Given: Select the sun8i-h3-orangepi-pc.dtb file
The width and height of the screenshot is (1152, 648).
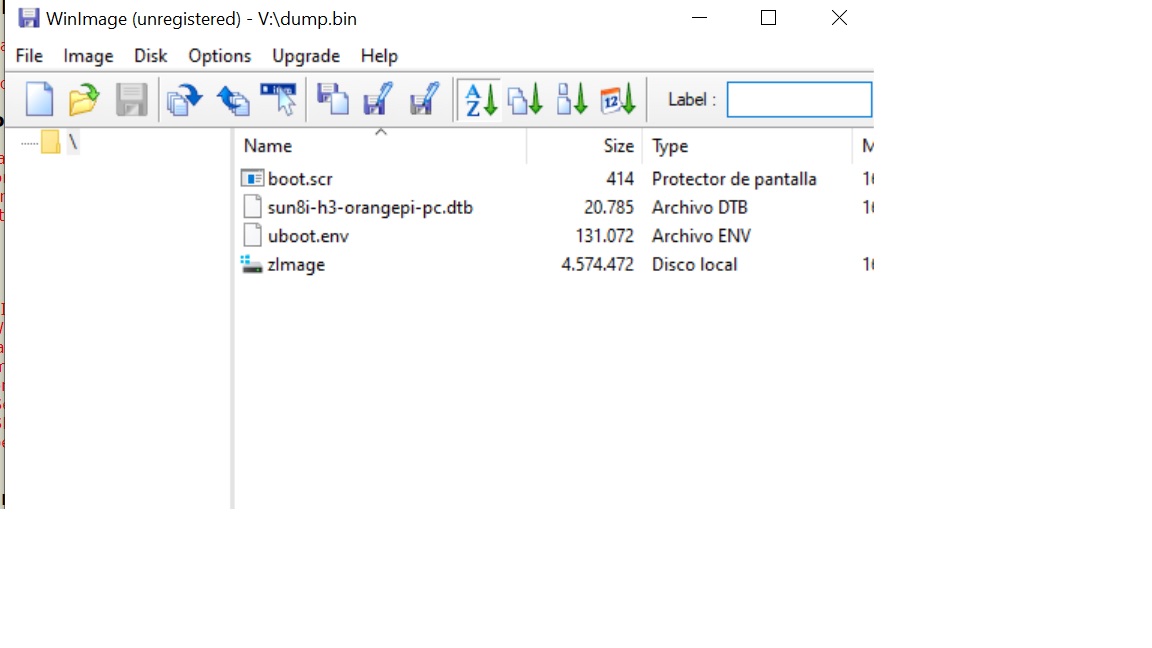Looking at the screenshot, I should [370, 207].
